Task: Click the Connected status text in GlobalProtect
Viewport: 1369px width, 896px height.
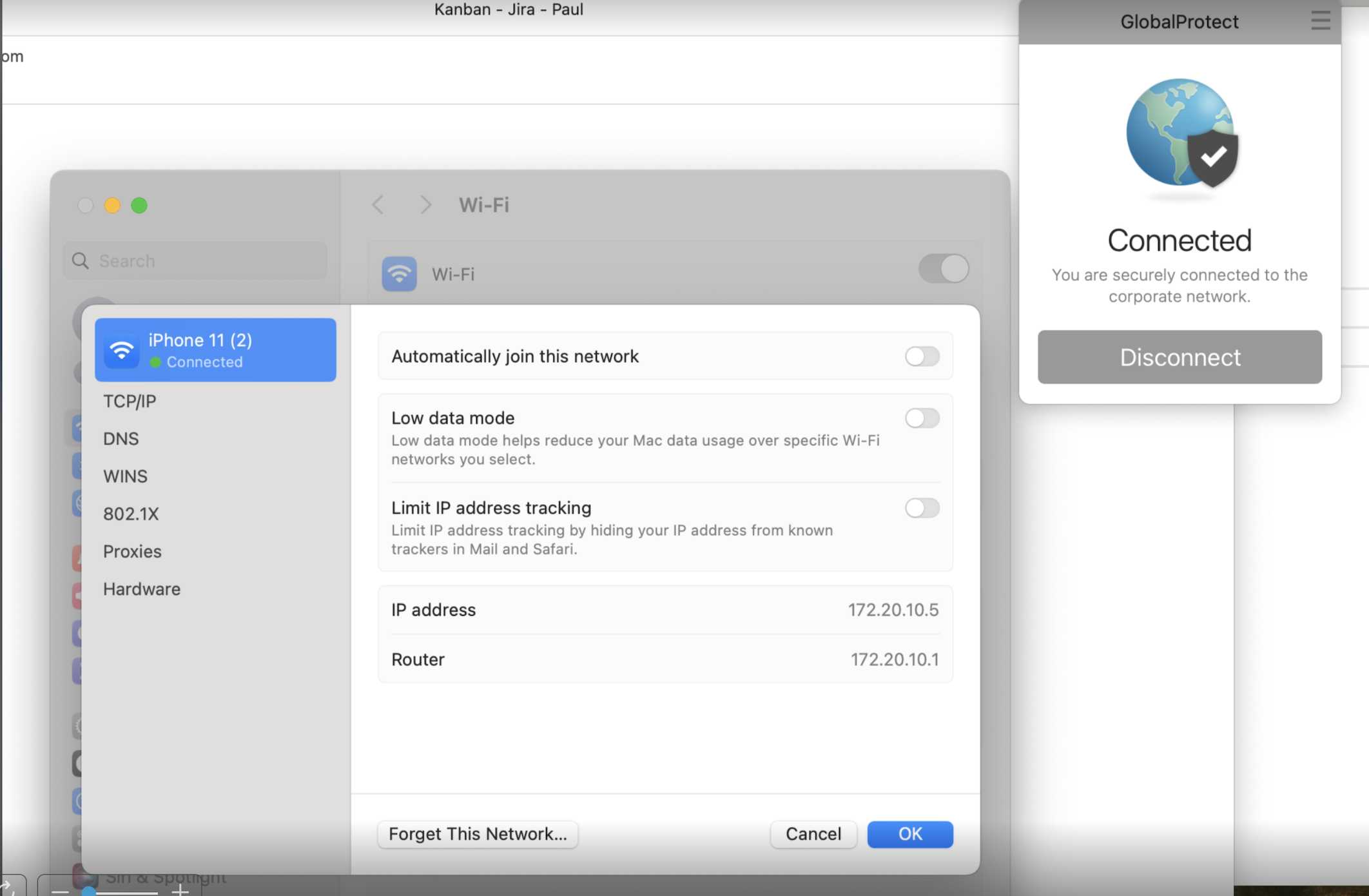Action: pyautogui.click(x=1180, y=240)
